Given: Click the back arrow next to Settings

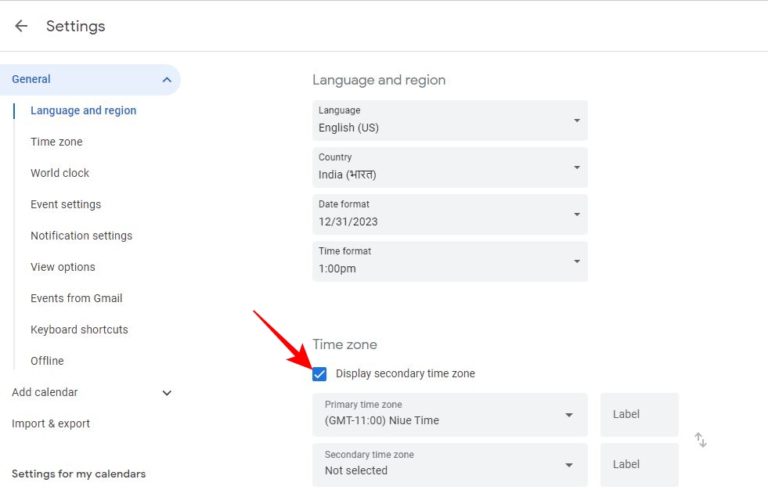Looking at the screenshot, I should click(21, 26).
